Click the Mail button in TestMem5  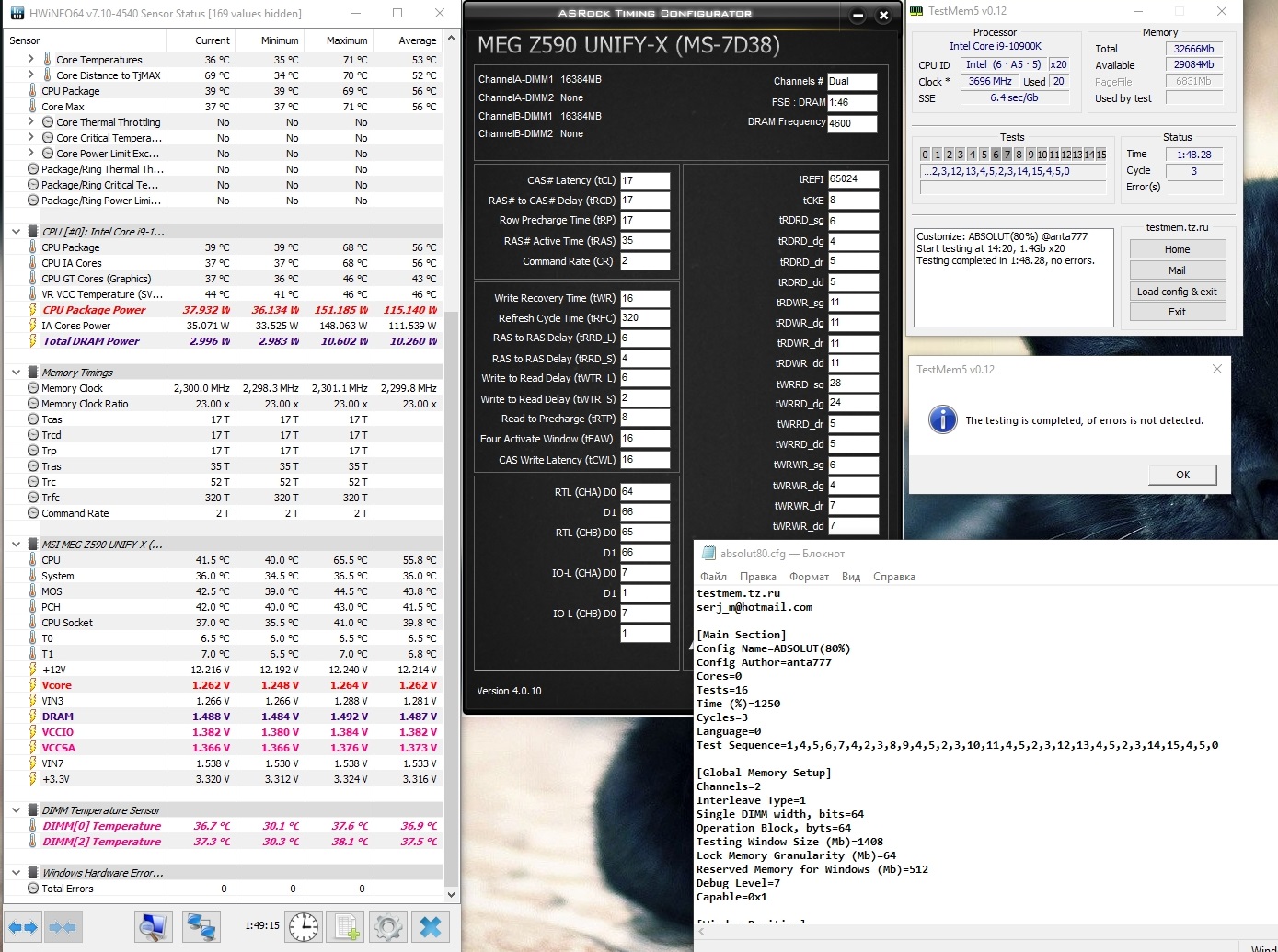point(1177,270)
